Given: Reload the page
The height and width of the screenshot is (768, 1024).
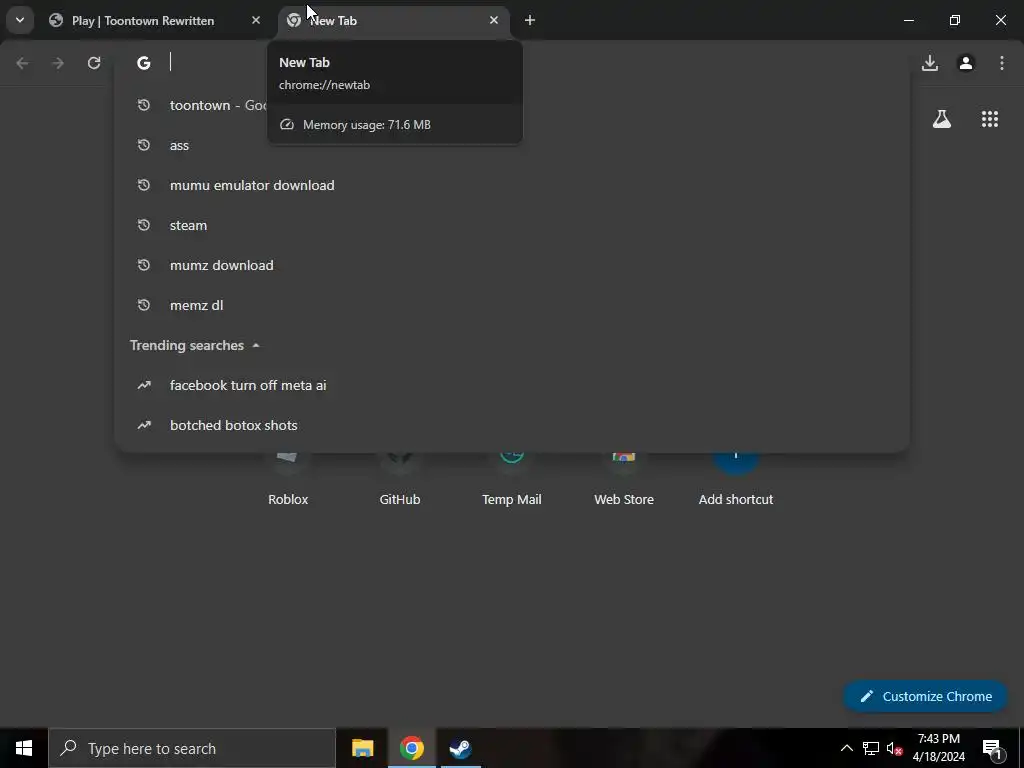Looking at the screenshot, I should (94, 63).
